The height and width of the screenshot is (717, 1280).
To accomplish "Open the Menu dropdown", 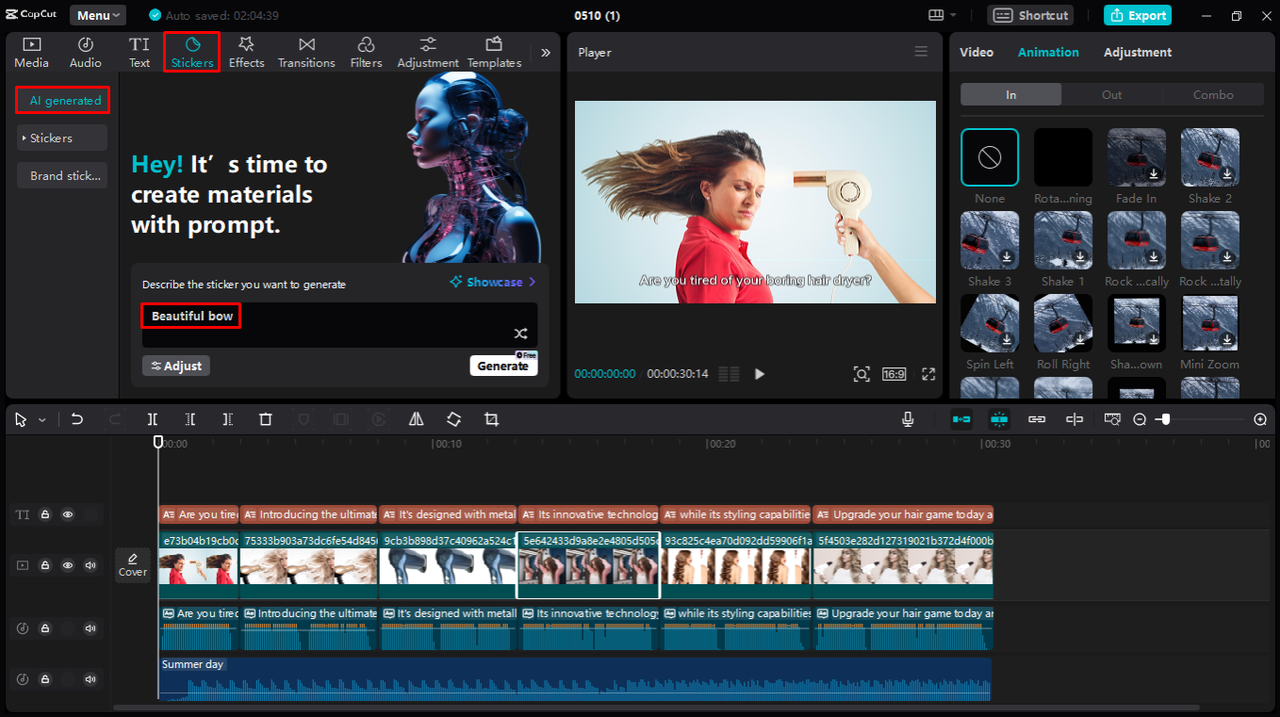I will (98, 15).
